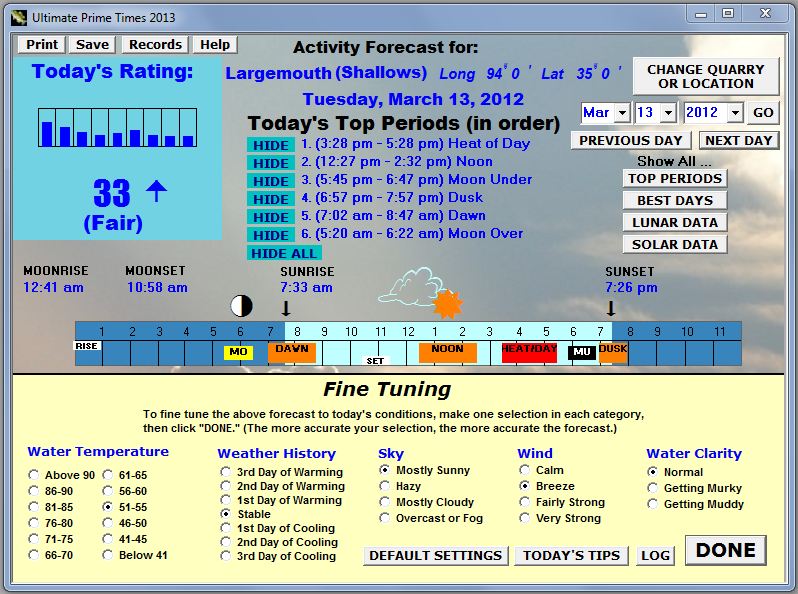Select Water Temperature 46-50
The image size is (798, 594).
pos(107,523)
